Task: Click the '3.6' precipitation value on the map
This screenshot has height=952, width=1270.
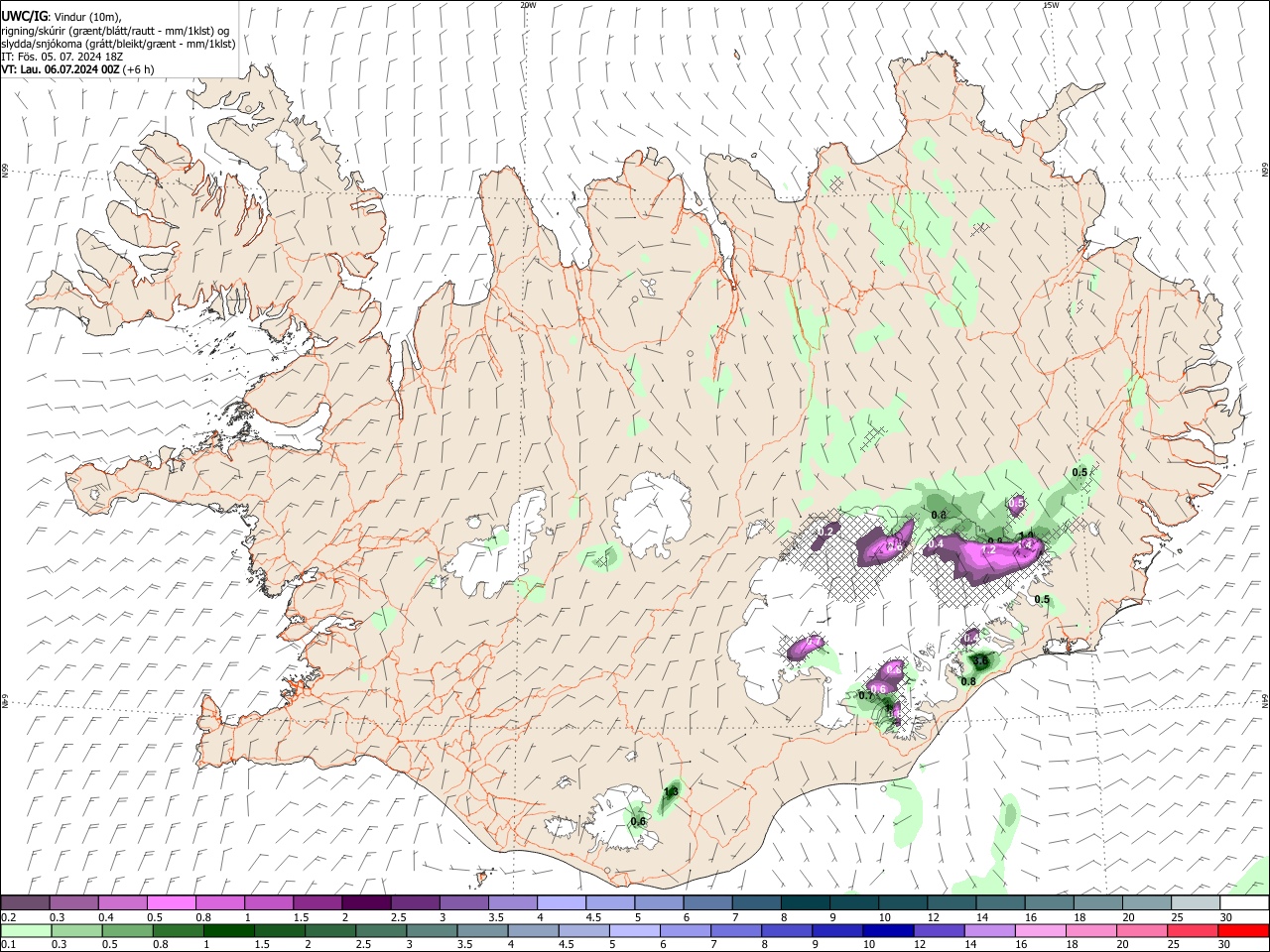Action: point(979,660)
